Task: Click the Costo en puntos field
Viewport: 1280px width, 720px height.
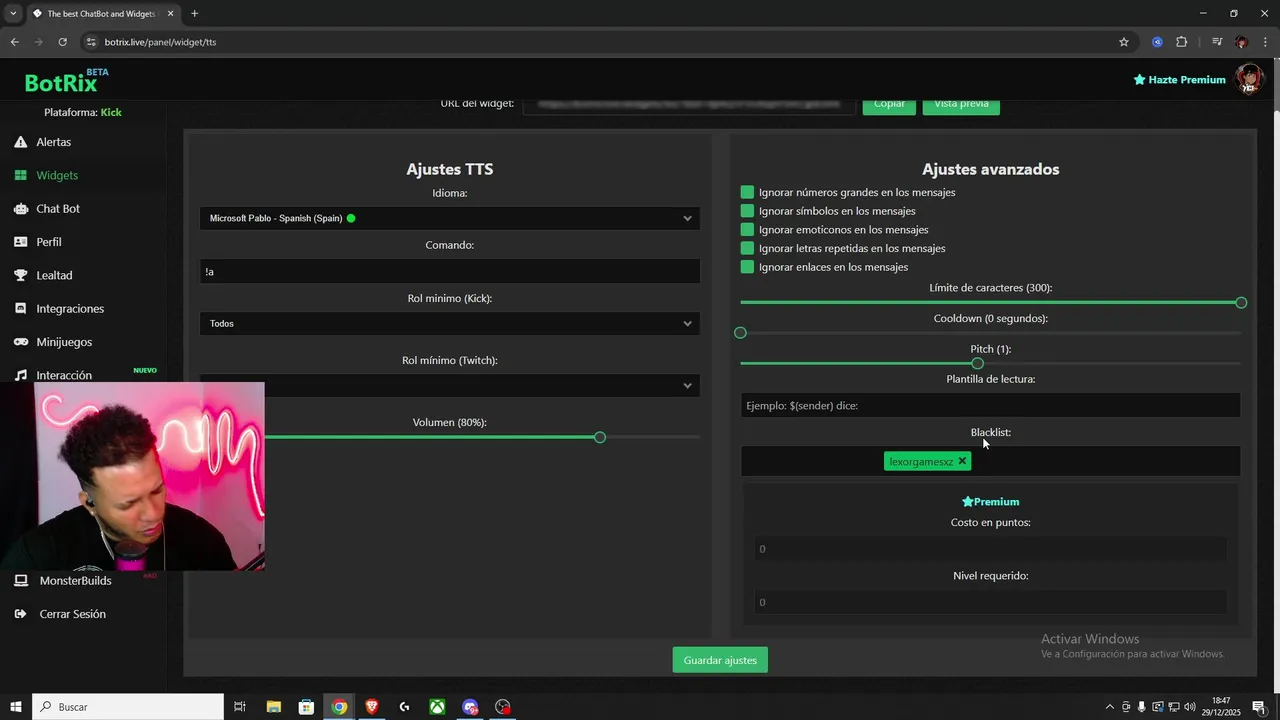Action: click(x=990, y=549)
